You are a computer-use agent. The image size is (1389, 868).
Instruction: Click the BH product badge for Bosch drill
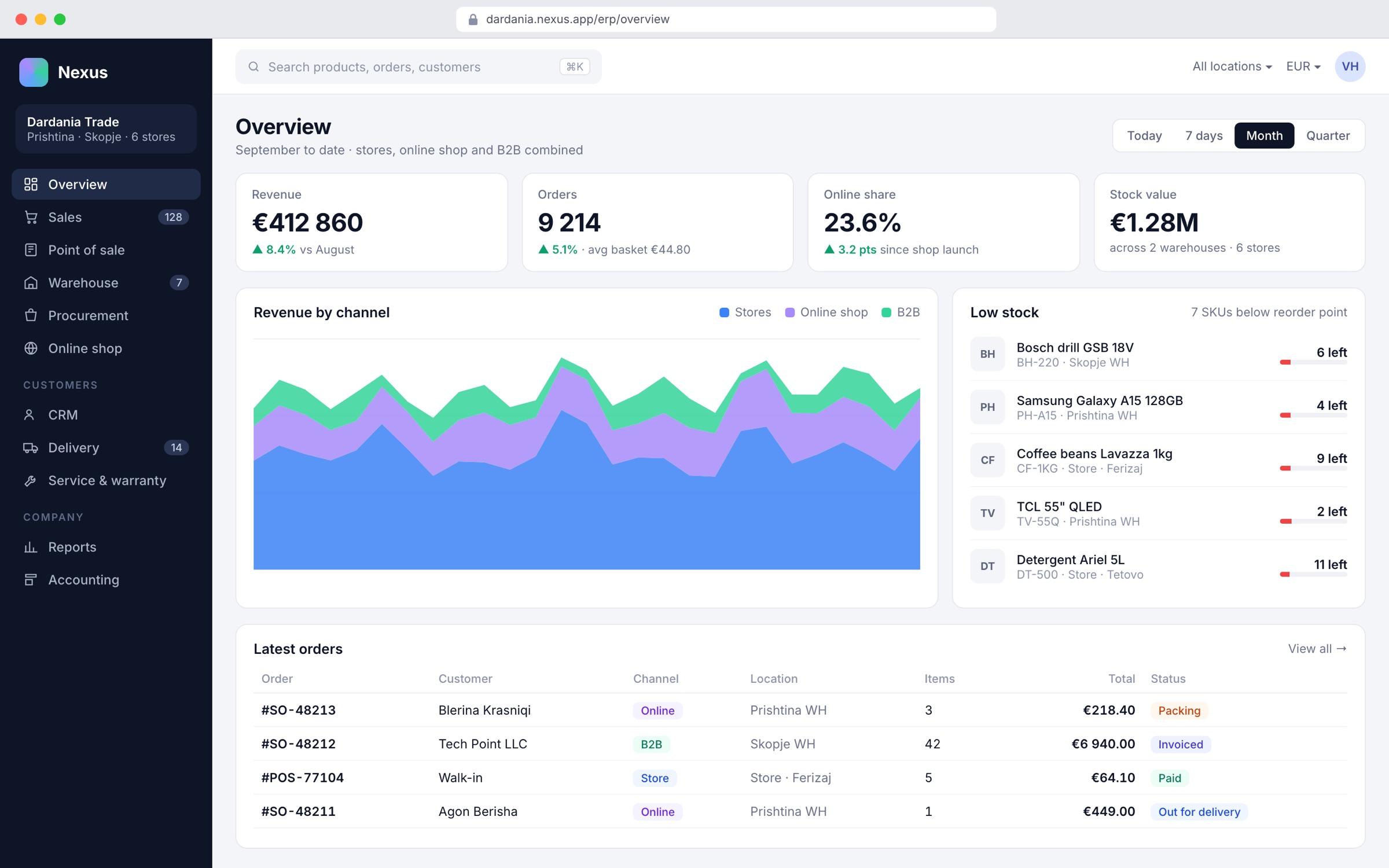pos(987,354)
